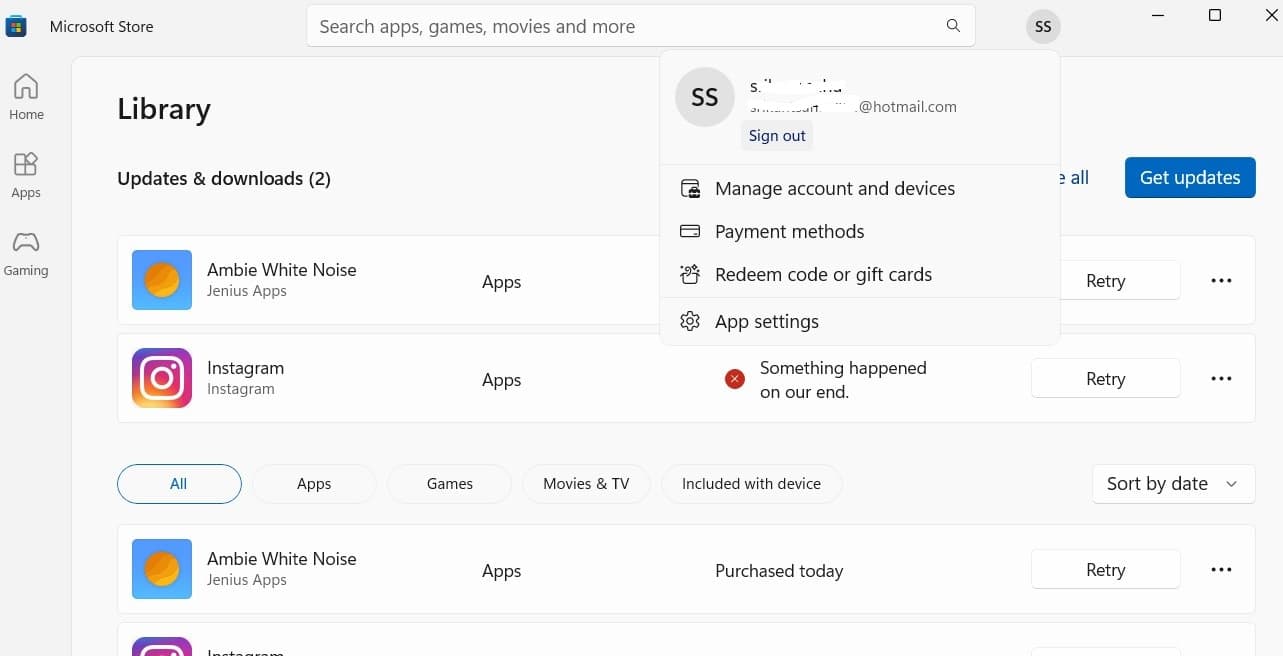This screenshot has width=1283, height=656.
Task: Click 'Jenius Apps' under first Ambie row
Action: click(x=247, y=291)
